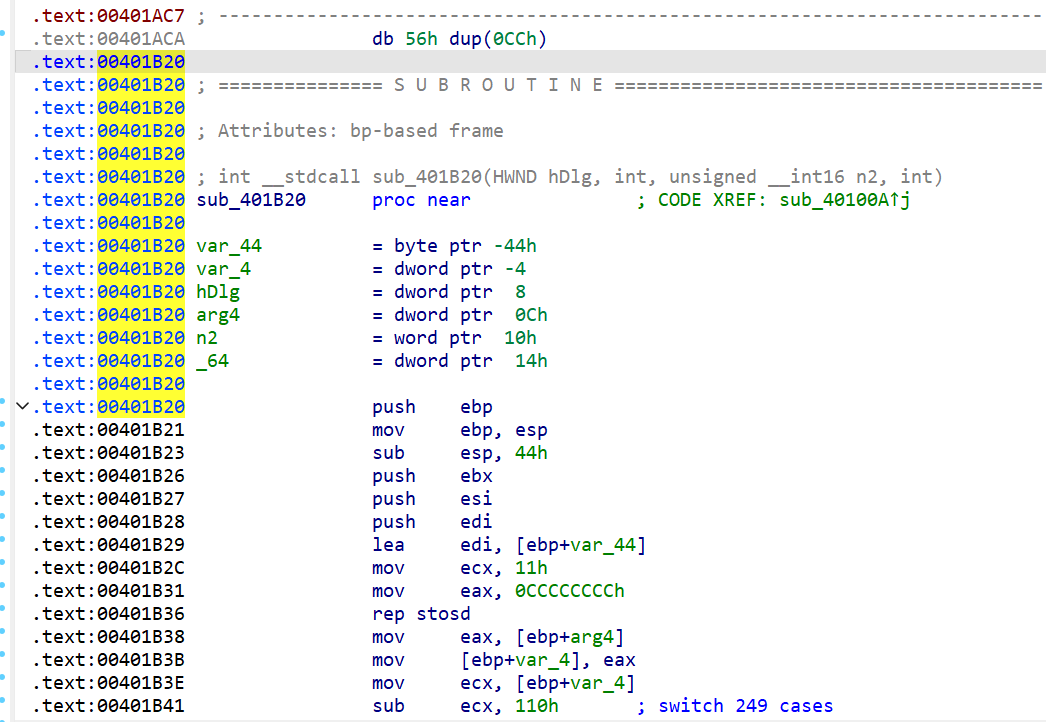This screenshot has width=1046, height=722.
Task: Select the n2 word ptr definition
Action: [207, 338]
